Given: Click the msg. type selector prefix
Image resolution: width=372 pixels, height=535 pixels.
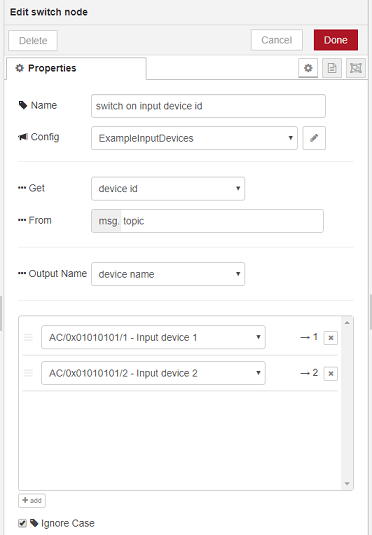Looking at the screenshot, I should (106, 221).
